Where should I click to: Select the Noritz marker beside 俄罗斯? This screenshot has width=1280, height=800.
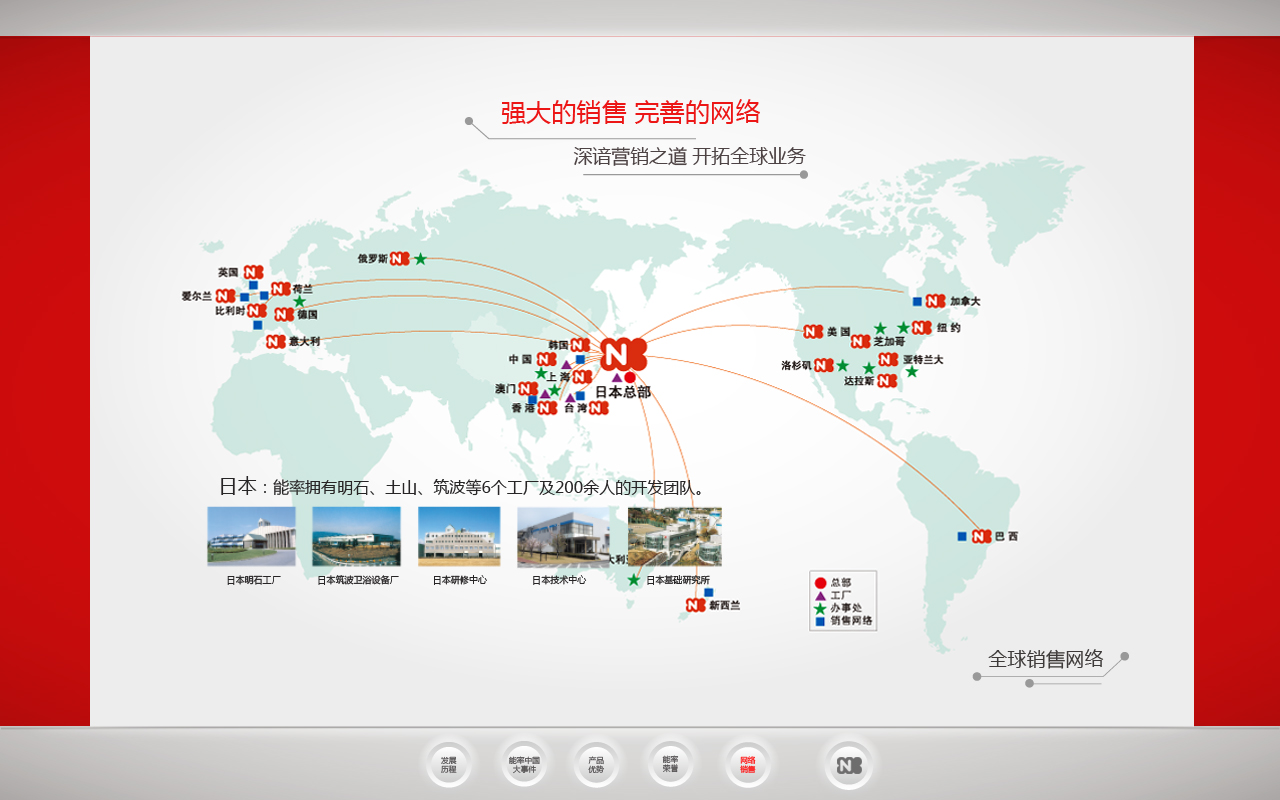[x=400, y=258]
